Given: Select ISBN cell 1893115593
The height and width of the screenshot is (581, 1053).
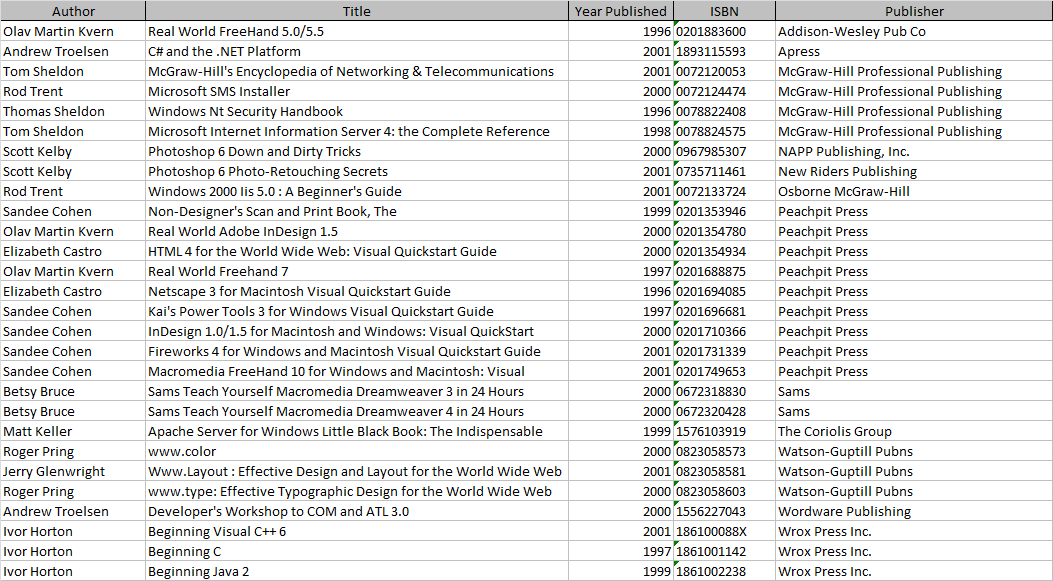Looking at the screenshot, I should [x=724, y=52].
